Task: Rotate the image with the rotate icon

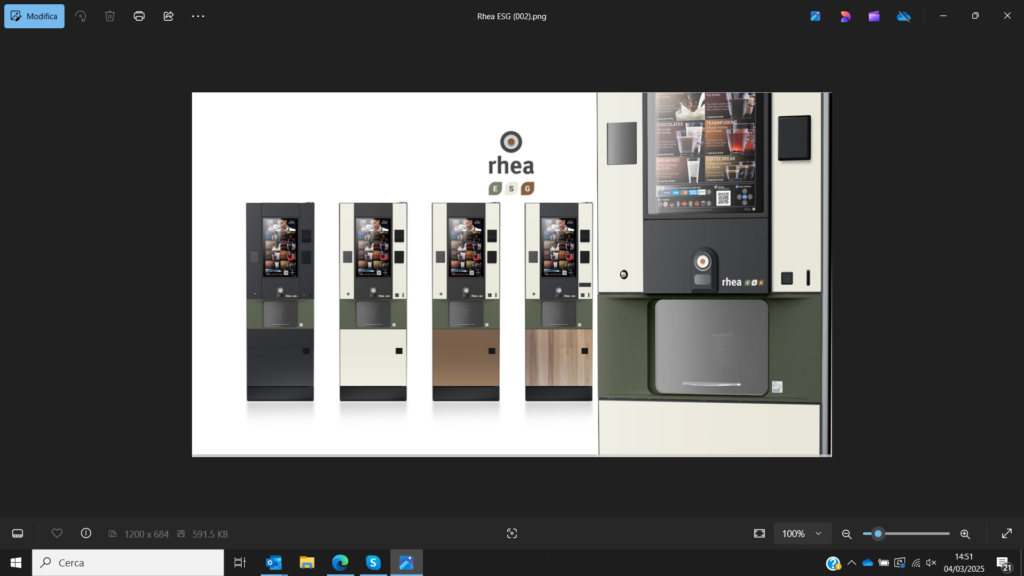Action: click(80, 16)
